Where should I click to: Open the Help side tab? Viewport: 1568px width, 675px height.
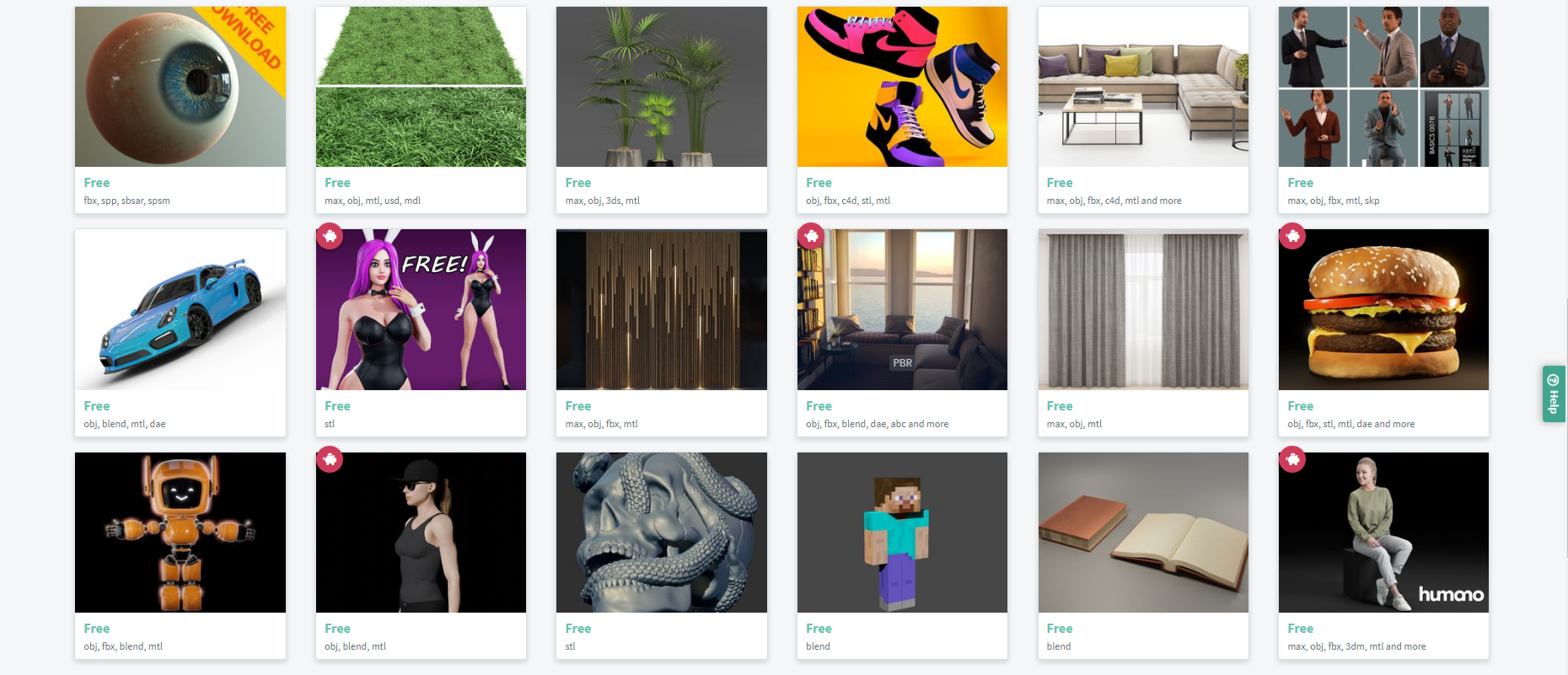pyautogui.click(x=1554, y=394)
